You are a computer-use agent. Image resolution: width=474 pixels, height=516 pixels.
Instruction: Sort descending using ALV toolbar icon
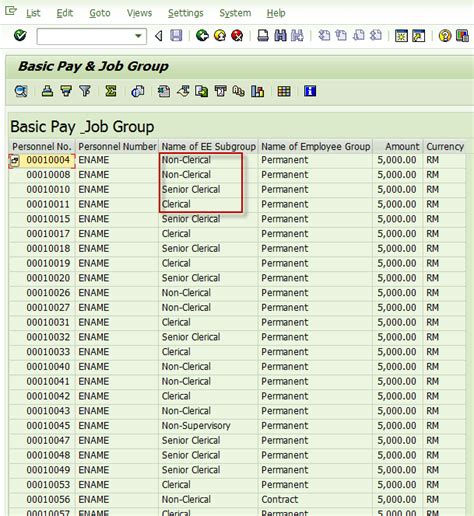tap(66, 91)
